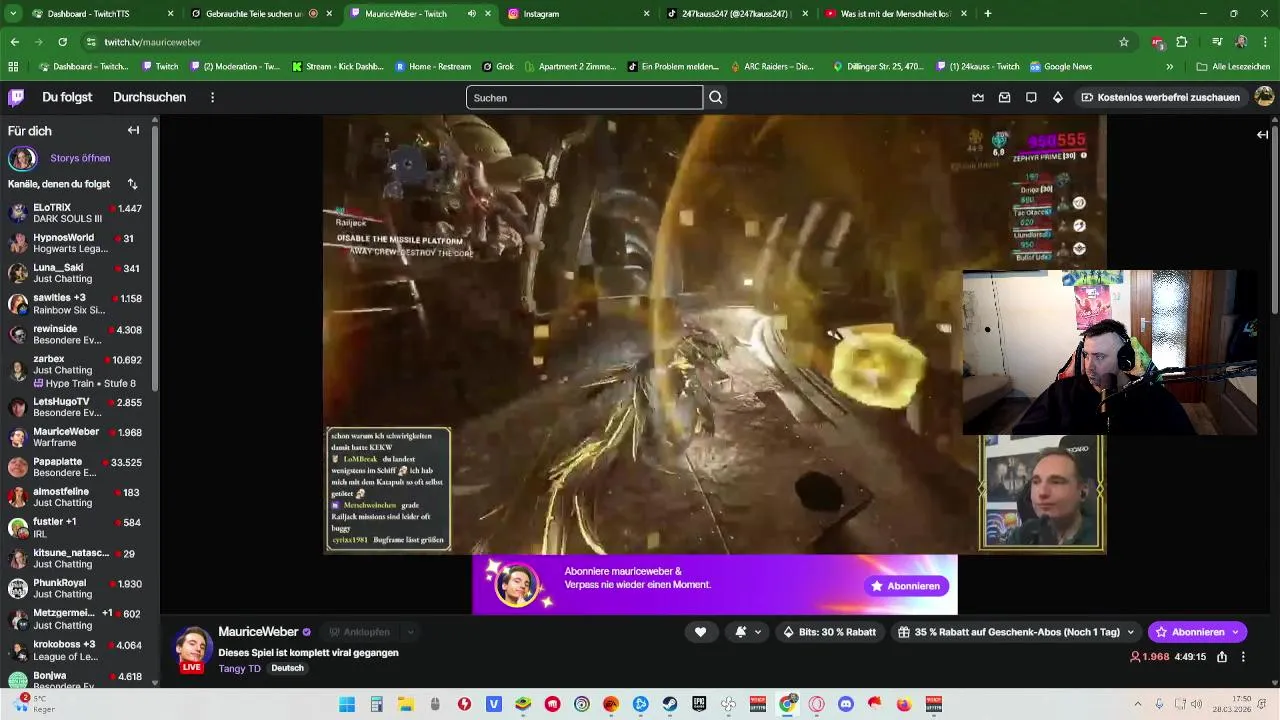Expand the Anklopfen dropdown arrow

point(410,632)
